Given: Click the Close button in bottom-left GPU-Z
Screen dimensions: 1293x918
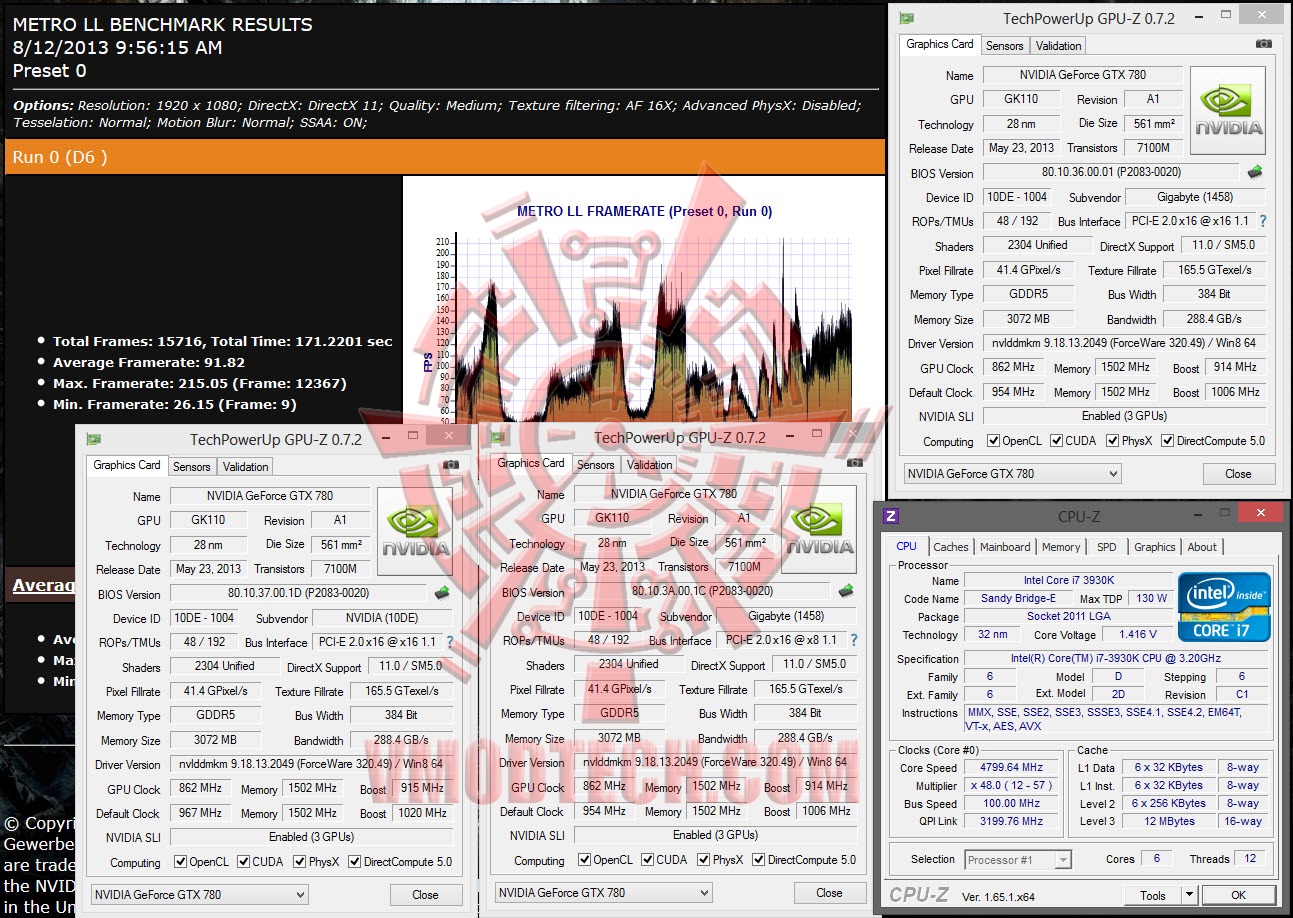Looking at the screenshot, I should (x=425, y=895).
